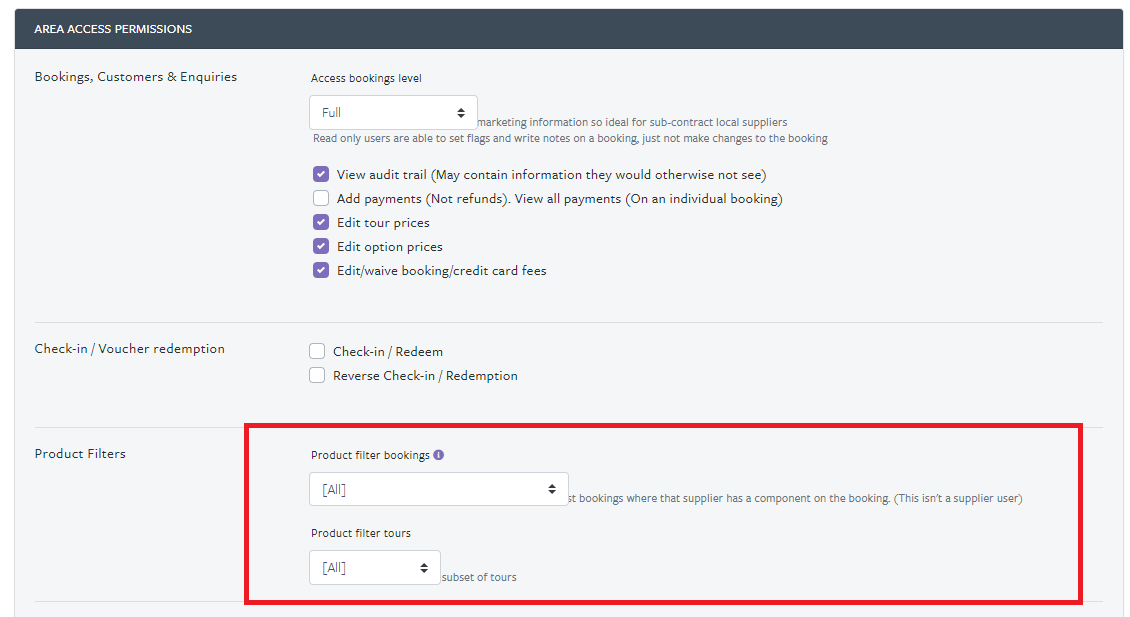Click the Product filter tours field label
The width and height of the screenshot is (1130, 617).
(x=360, y=533)
